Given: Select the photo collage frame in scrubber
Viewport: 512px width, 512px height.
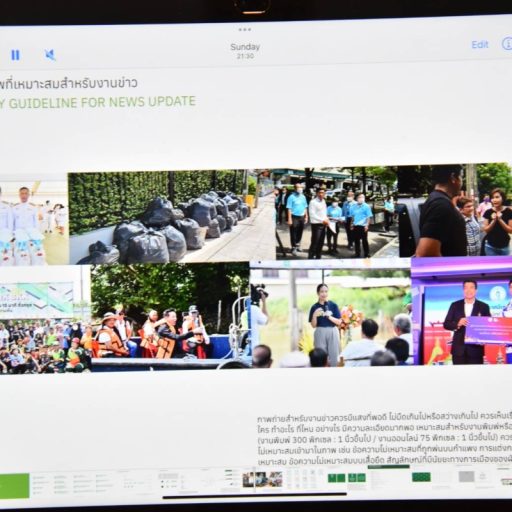Looking at the screenshot, I should tap(262, 479).
